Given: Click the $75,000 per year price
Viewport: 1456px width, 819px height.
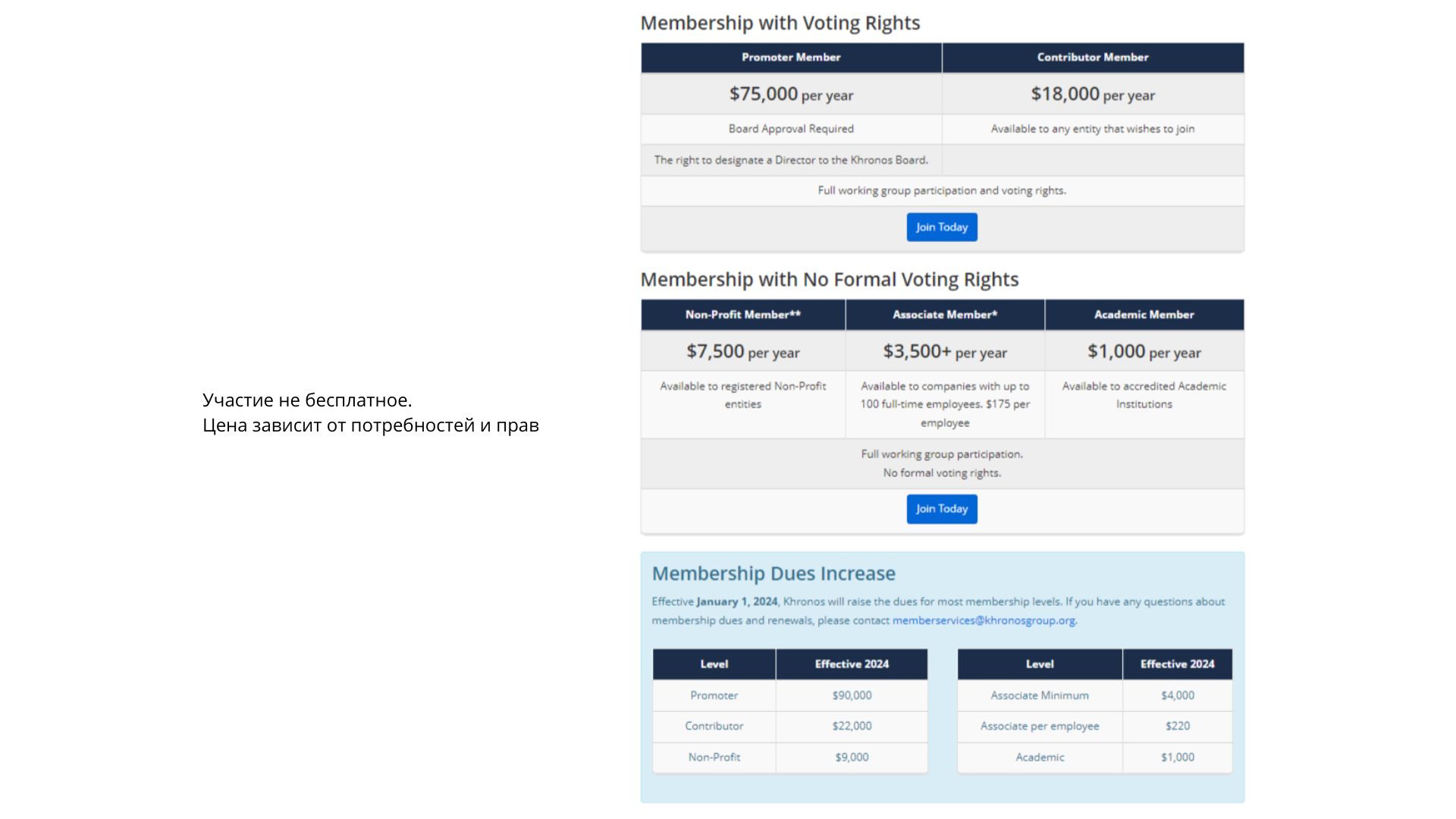Looking at the screenshot, I should coord(791,94).
